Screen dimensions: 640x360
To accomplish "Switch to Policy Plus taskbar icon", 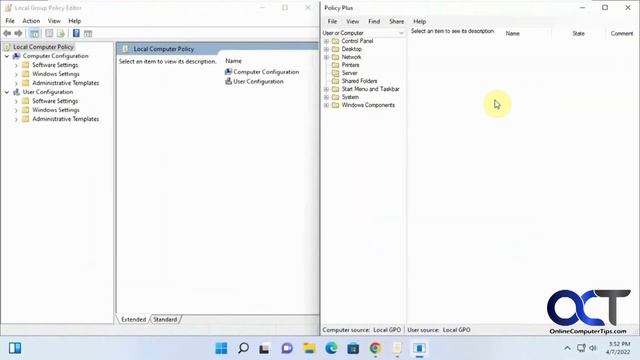I will point(419,348).
